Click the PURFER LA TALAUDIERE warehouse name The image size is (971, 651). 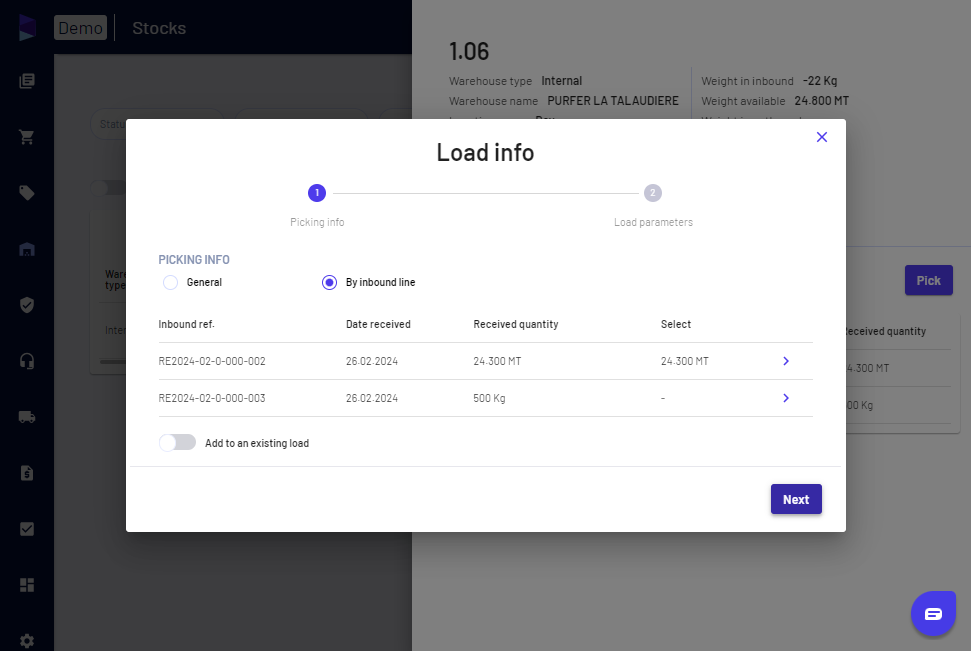(612, 100)
